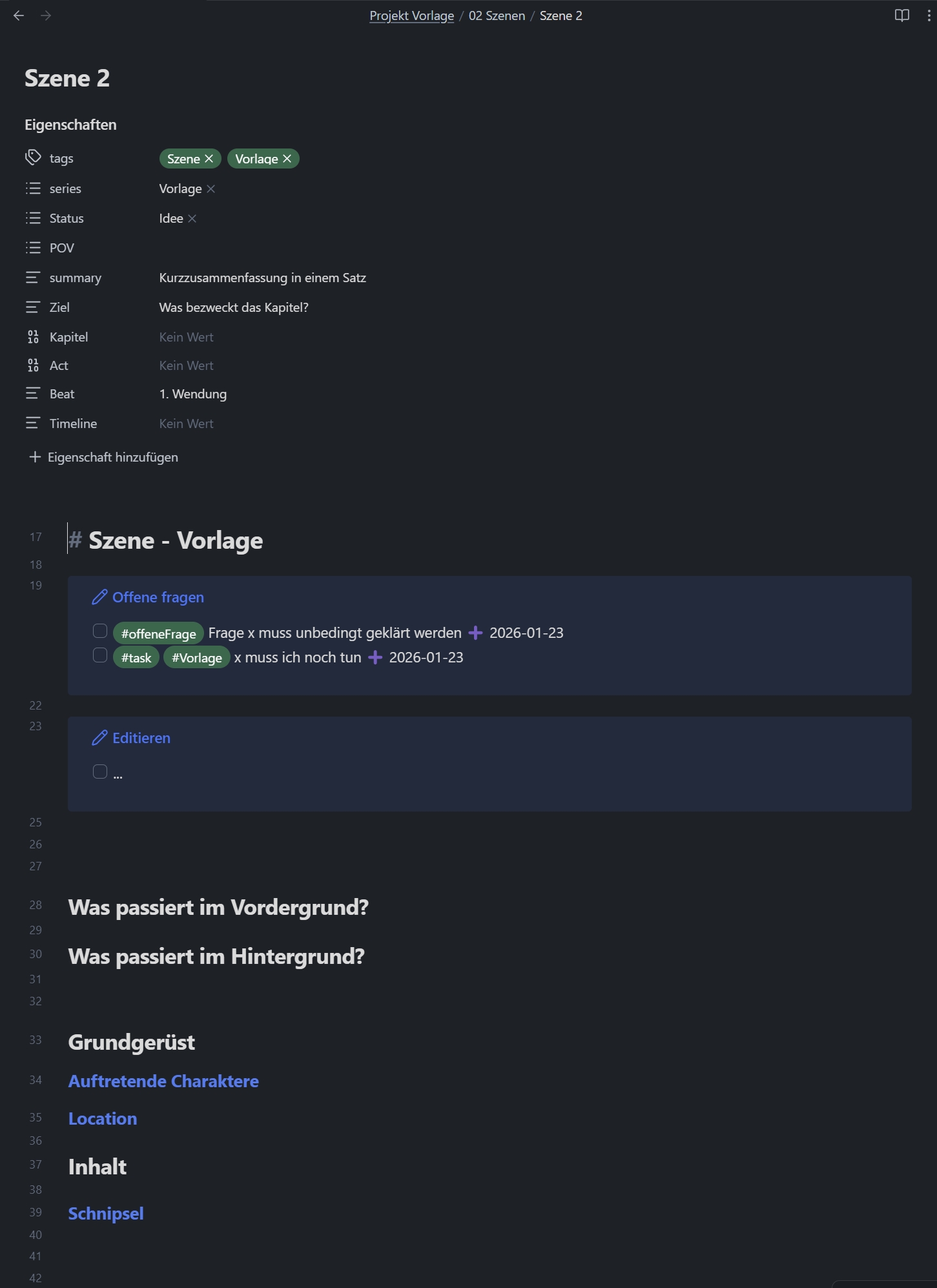Navigate back using the left arrow
This screenshot has width=937, height=1288.
(18, 15)
